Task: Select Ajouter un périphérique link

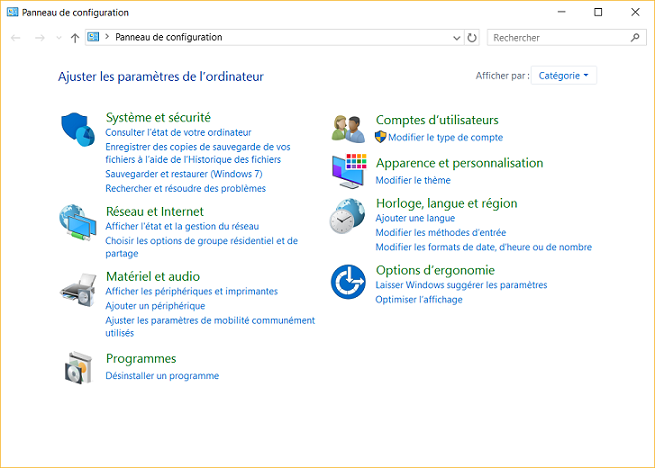Action: [x=155, y=306]
